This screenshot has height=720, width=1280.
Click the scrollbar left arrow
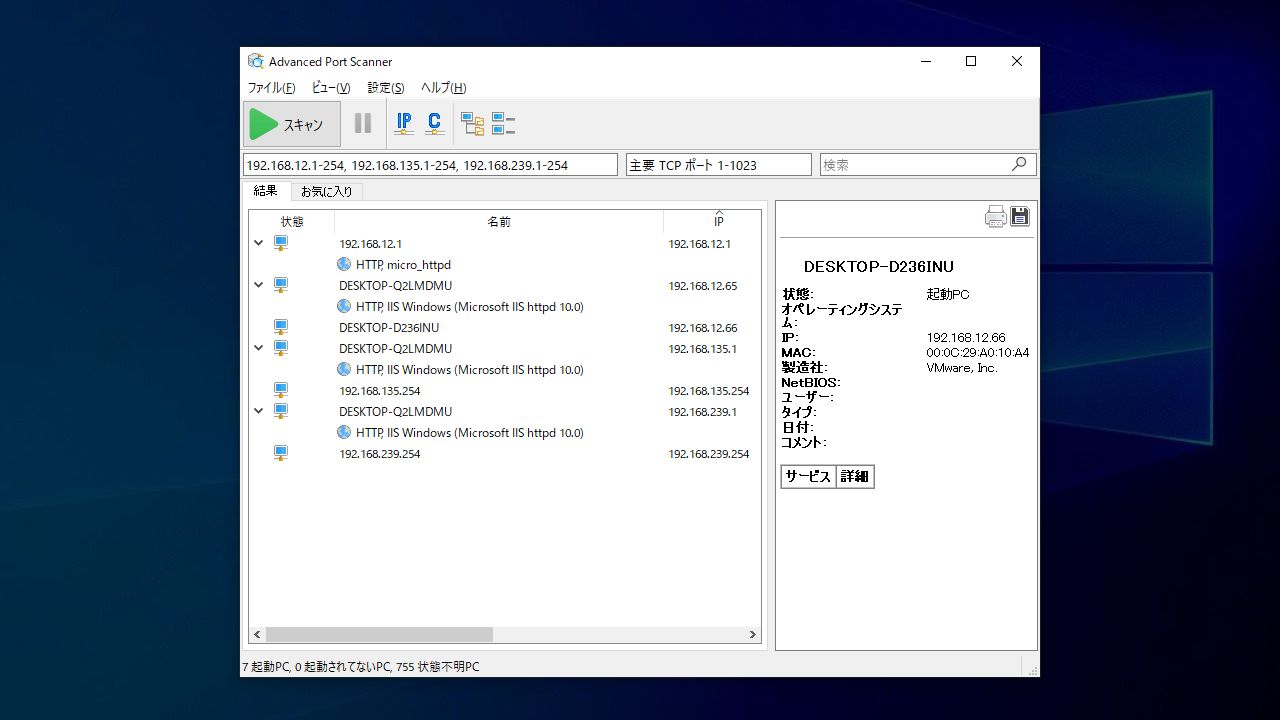pos(257,634)
